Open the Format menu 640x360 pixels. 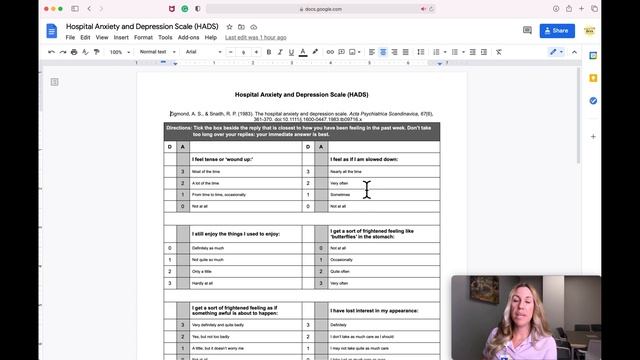click(143, 38)
